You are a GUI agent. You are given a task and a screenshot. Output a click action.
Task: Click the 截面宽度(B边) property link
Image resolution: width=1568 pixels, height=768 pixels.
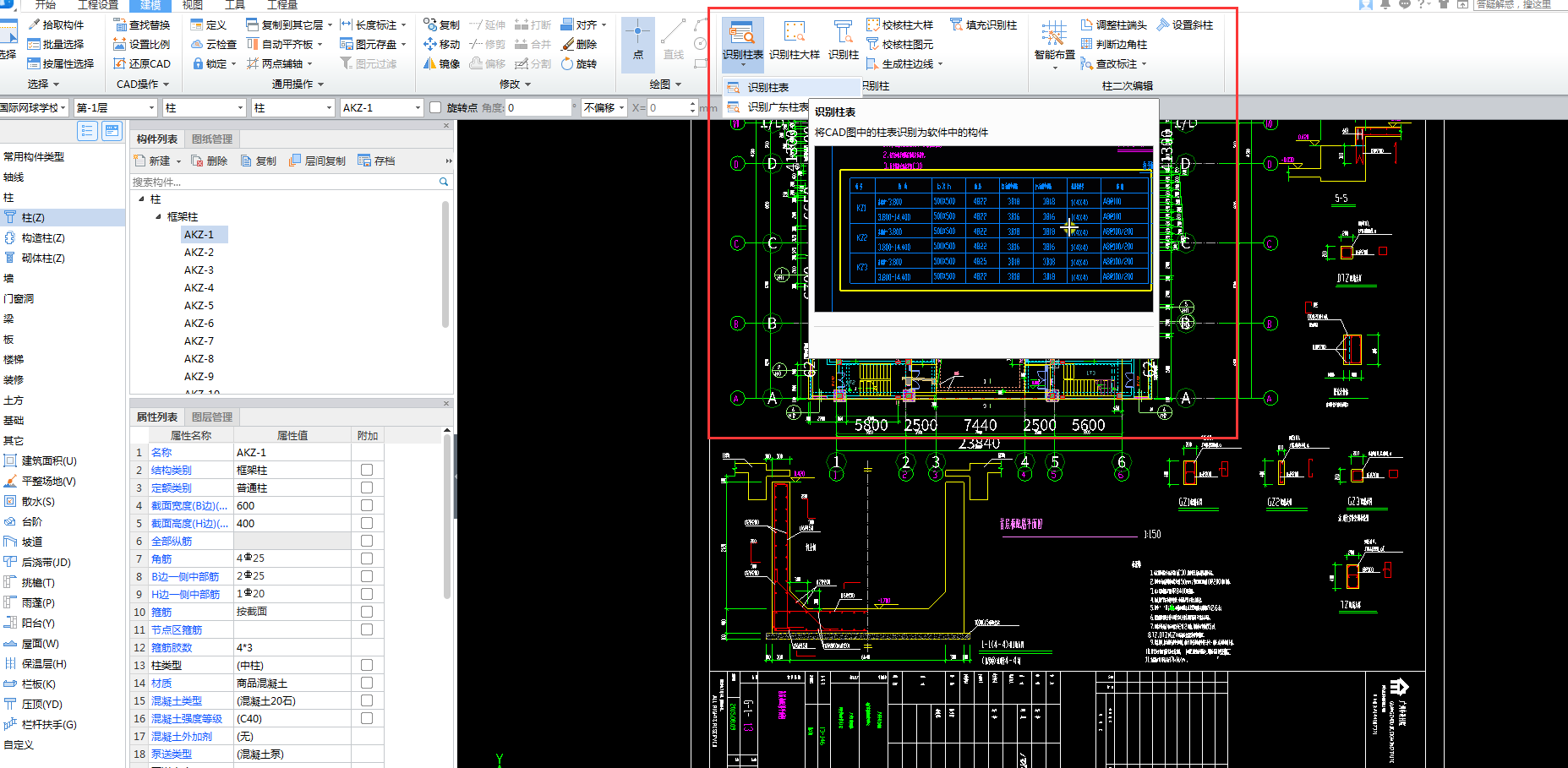pos(188,505)
